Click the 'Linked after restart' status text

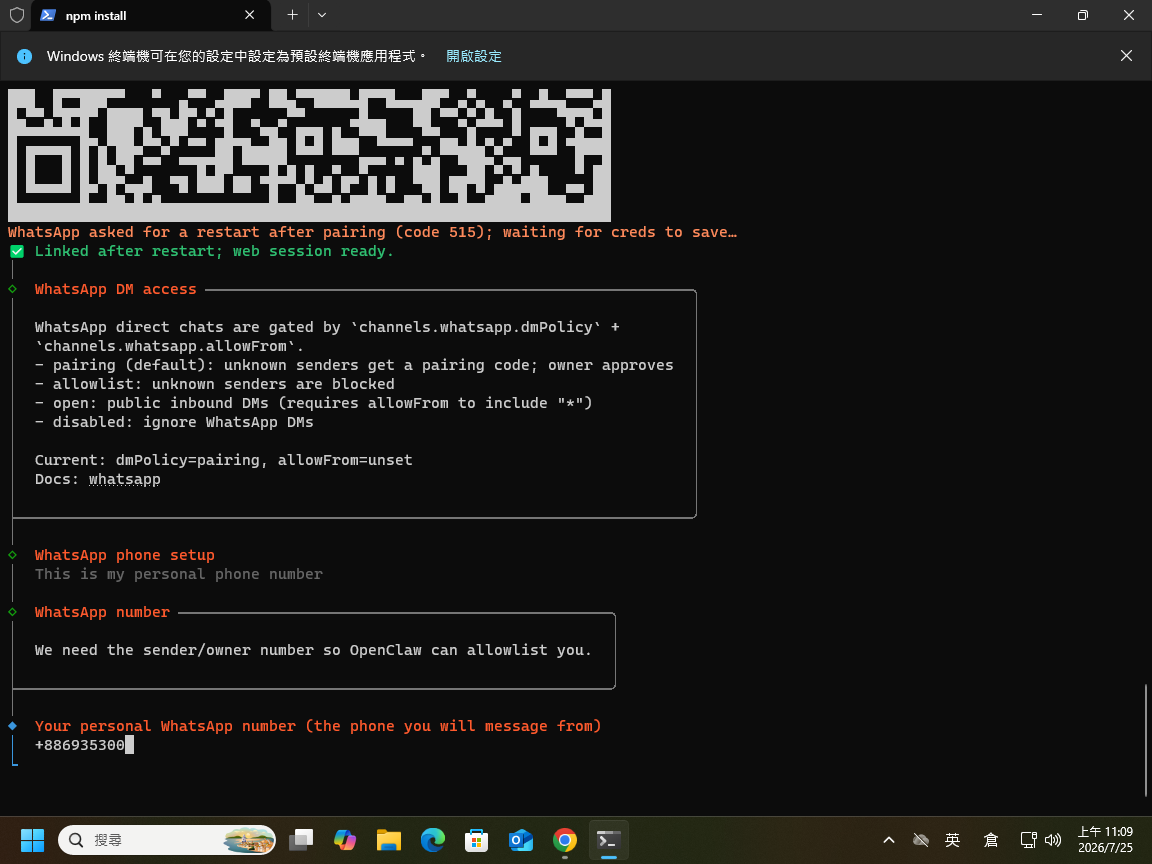(214, 251)
